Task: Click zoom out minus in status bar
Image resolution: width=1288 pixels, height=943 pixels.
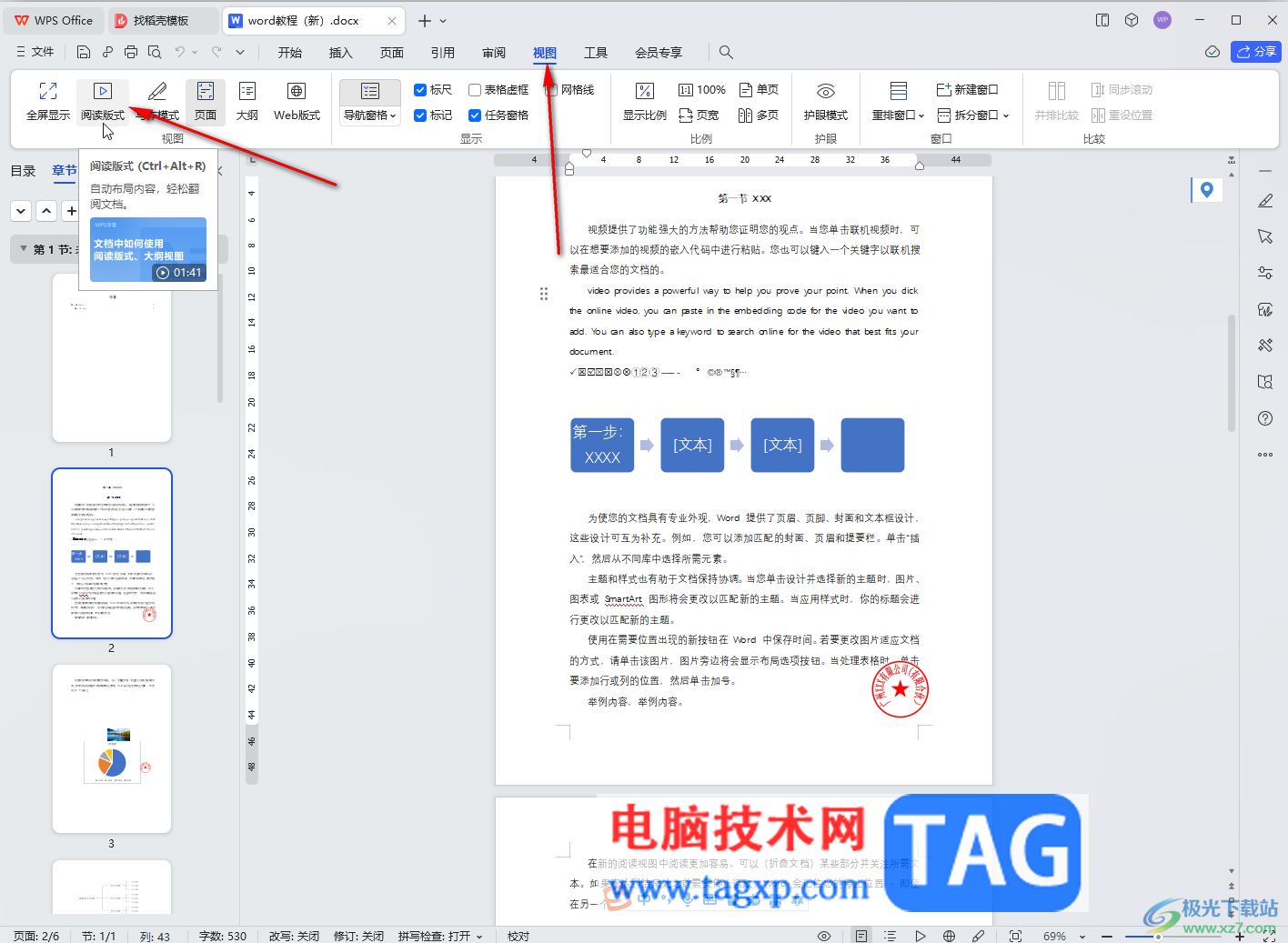Action: coord(1107,936)
